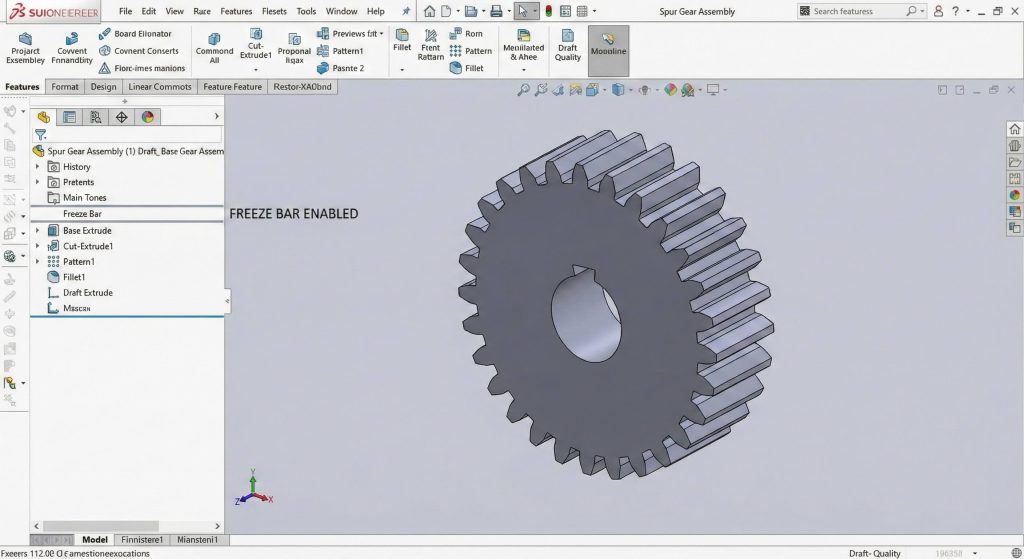Expand the History tree node
1024x559 pixels.
click(x=38, y=167)
